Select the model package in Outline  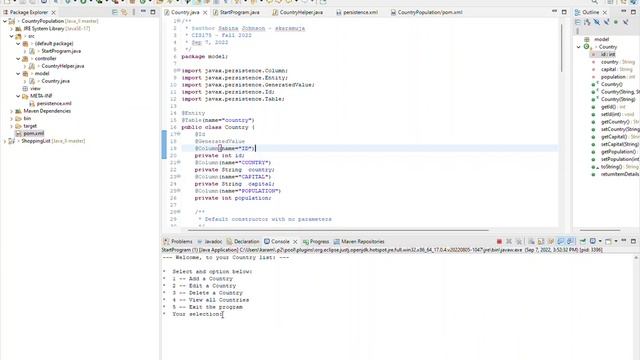tap(602, 40)
